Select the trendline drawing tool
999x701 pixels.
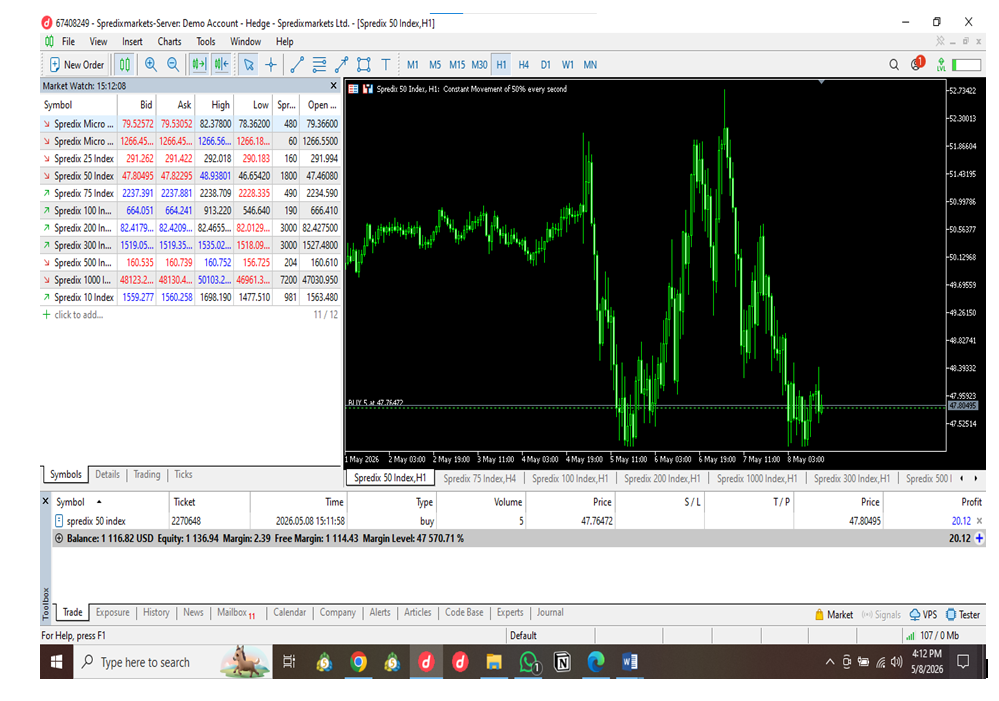point(297,64)
